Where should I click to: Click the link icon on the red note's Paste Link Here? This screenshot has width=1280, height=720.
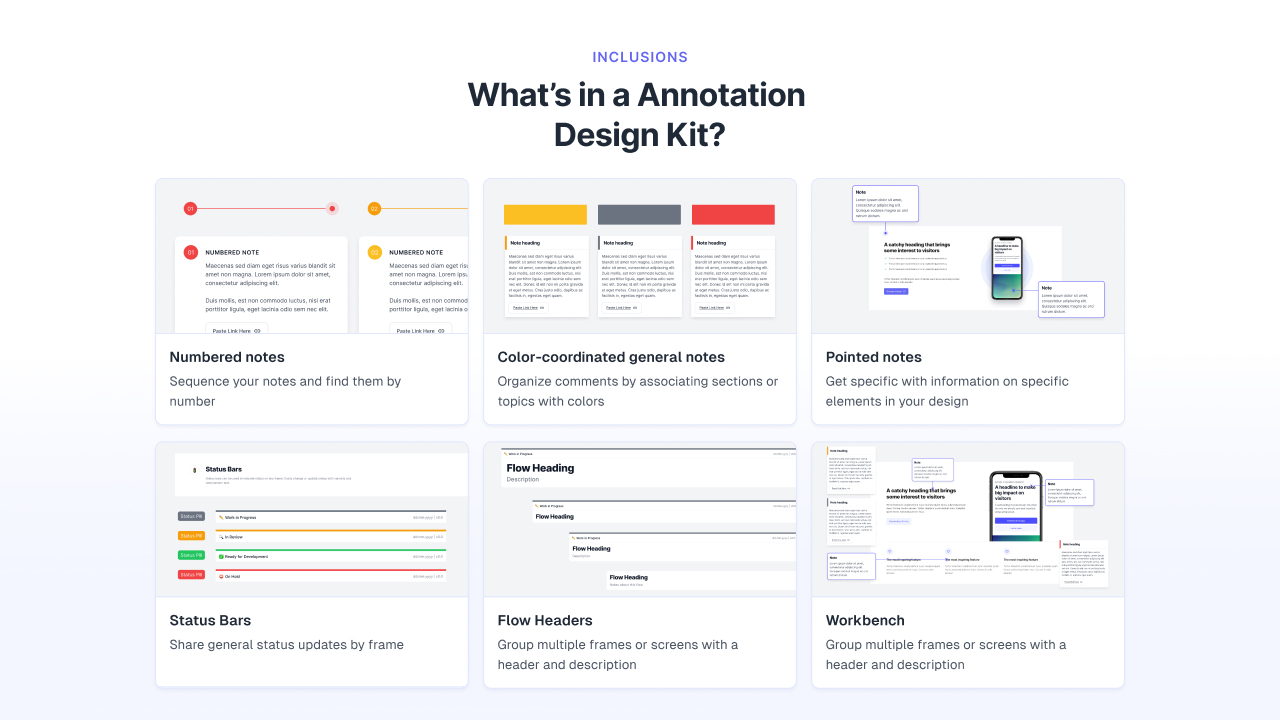[727, 308]
